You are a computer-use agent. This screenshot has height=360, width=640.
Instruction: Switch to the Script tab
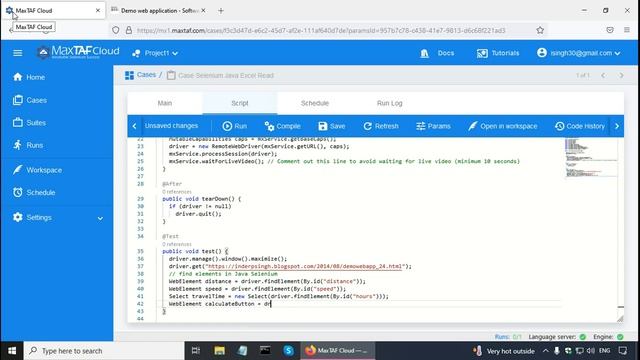[240, 103]
